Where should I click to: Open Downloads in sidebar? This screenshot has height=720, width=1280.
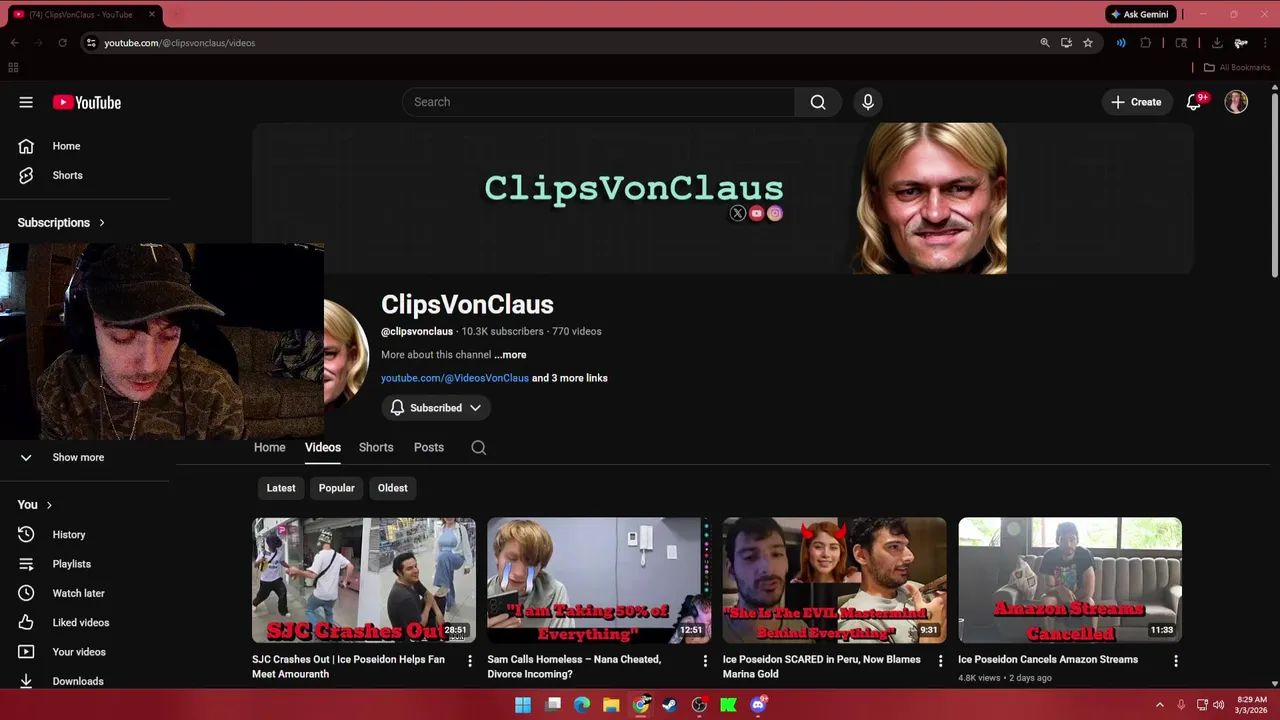[77, 681]
